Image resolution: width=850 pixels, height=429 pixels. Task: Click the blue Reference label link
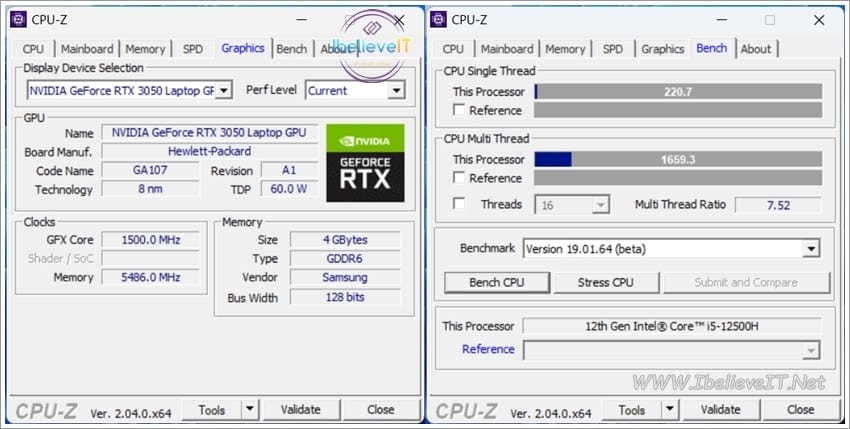click(x=488, y=349)
